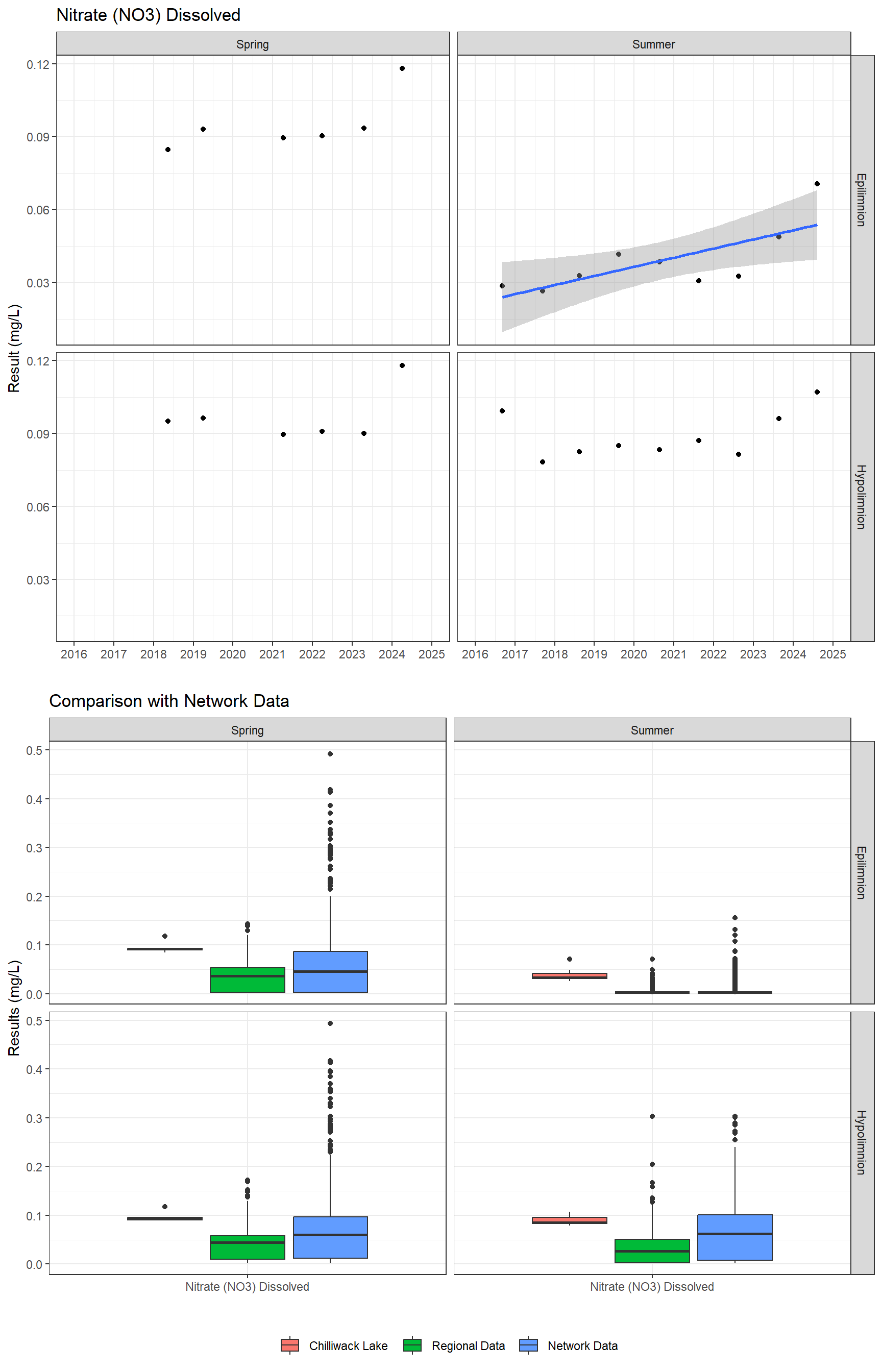Click the Summer facet header in comparison chart
This screenshot has width=882, height=1372.
pyautogui.click(x=652, y=730)
